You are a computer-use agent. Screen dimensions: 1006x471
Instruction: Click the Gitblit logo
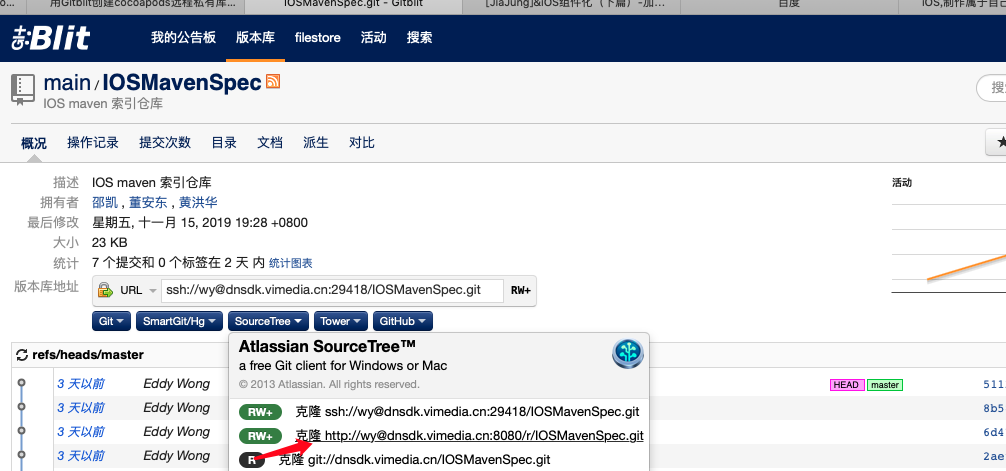click(x=51, y=38)
